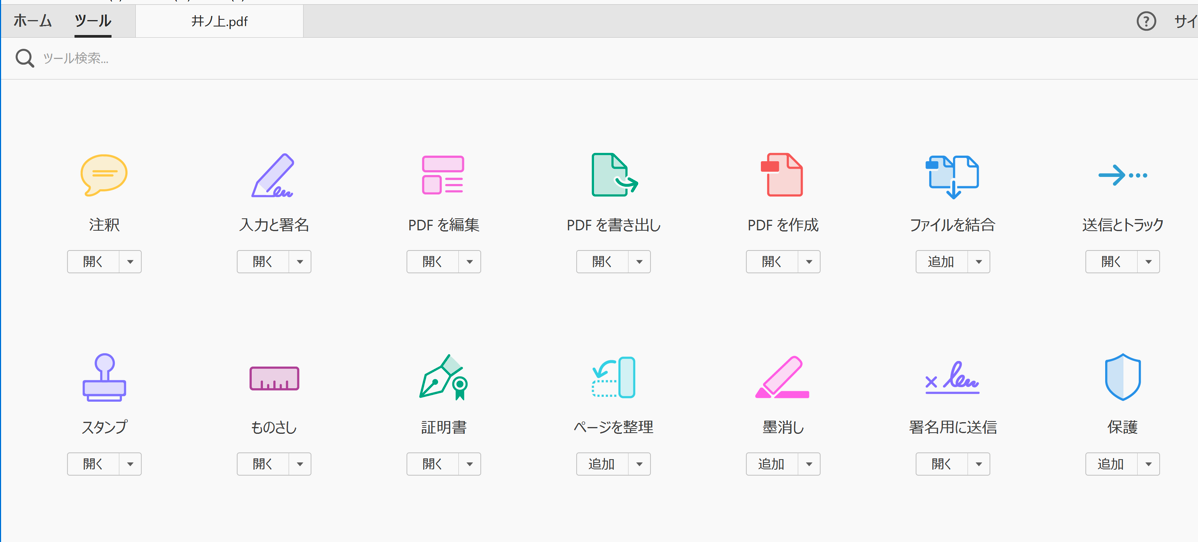Viewport: 1198px width, 542px height.
Task: Expand dropdown arrow beside 送信とトラック 開く
Action: coord(1148,261)
